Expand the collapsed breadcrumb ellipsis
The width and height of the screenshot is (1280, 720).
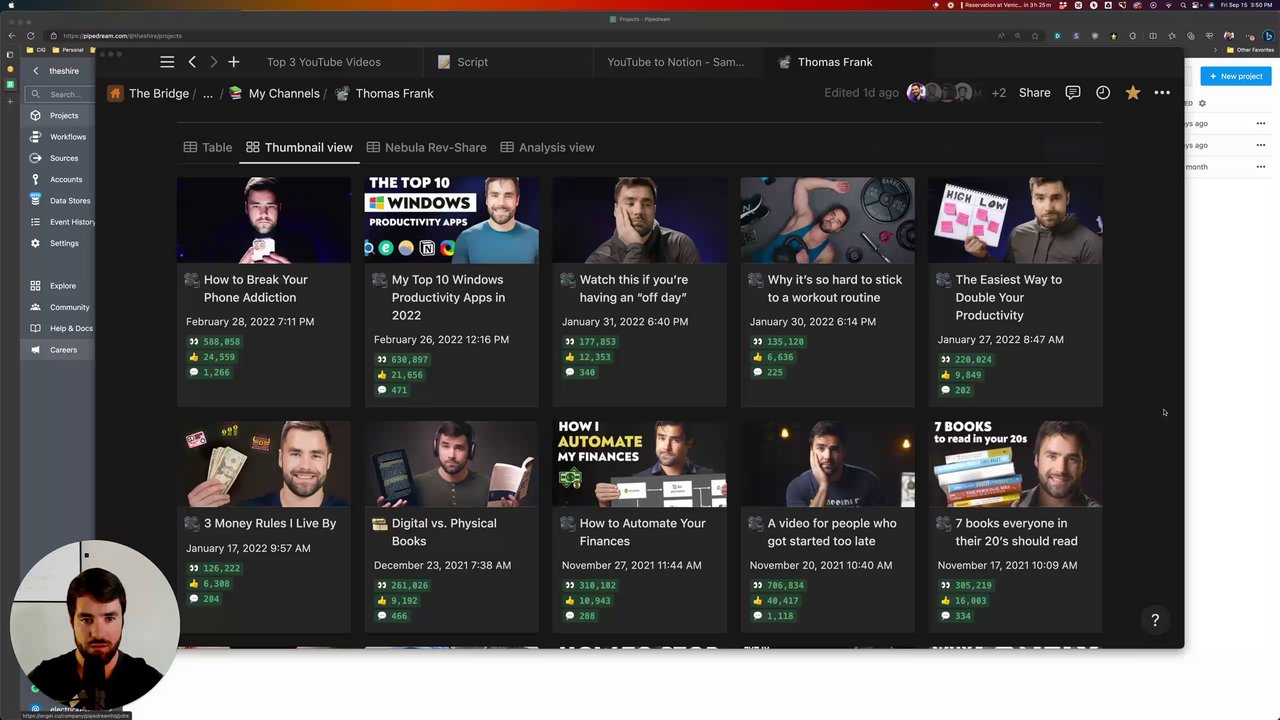tap(208, 93)
